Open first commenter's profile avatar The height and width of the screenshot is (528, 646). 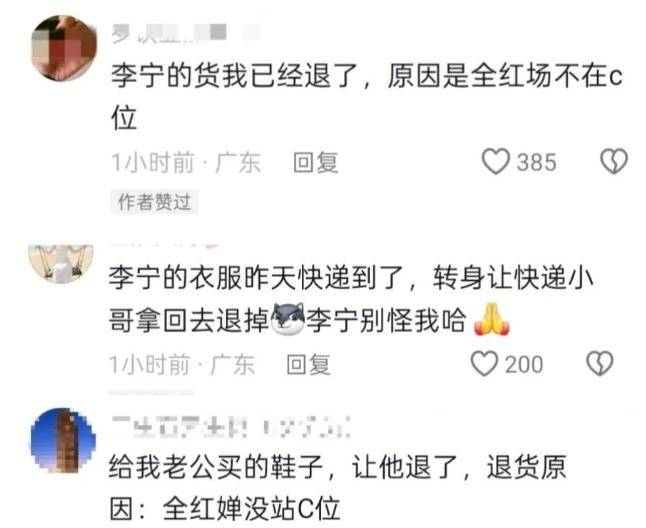64,47
